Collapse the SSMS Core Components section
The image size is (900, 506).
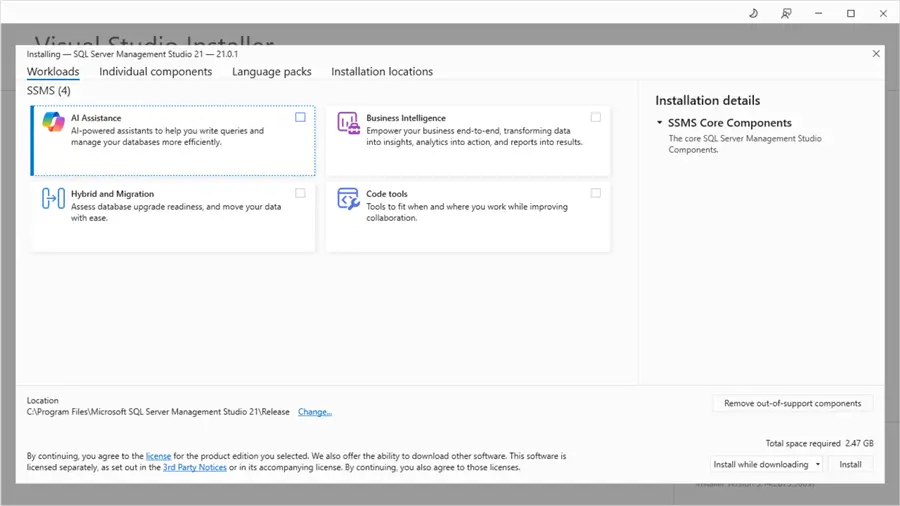click(660, 122)
